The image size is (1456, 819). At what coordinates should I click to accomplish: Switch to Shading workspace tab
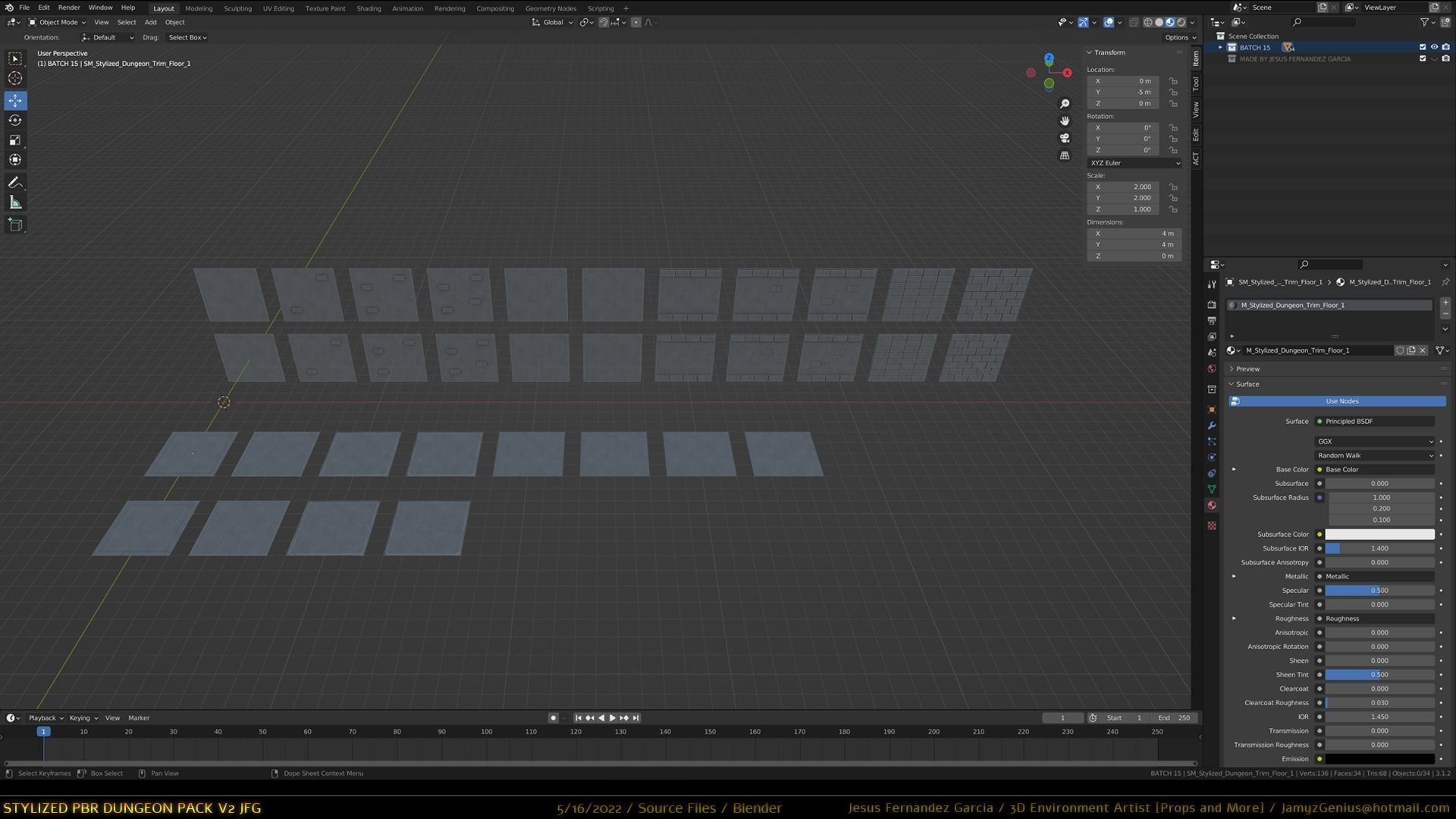[x=369, y=8]
